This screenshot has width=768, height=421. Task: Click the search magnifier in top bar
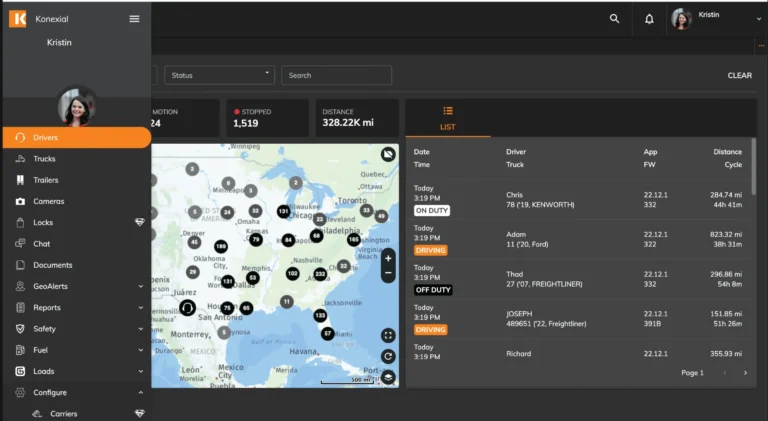(615, 18)
